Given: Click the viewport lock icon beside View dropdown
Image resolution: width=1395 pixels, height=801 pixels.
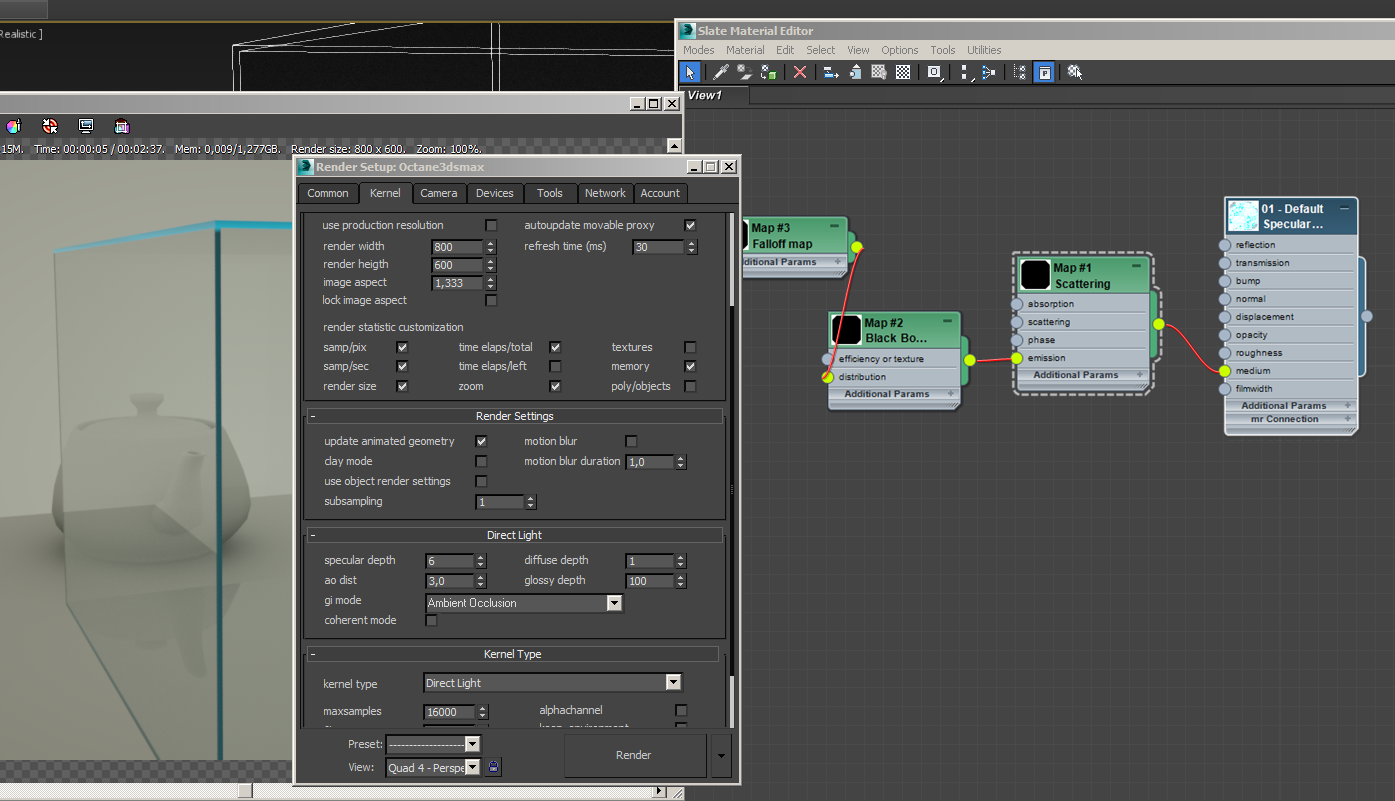Looking at the screenshot, I should [494, 767].
